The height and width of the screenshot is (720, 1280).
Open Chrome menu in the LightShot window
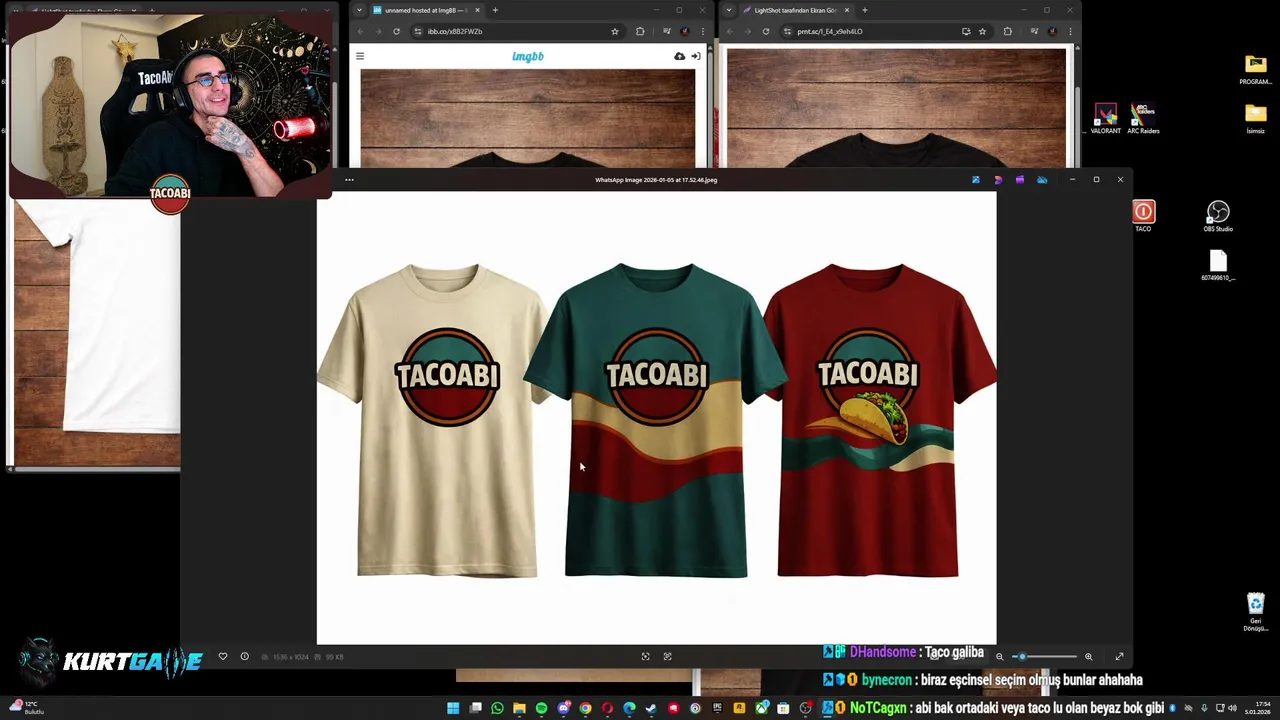[x=1072, y=31]
